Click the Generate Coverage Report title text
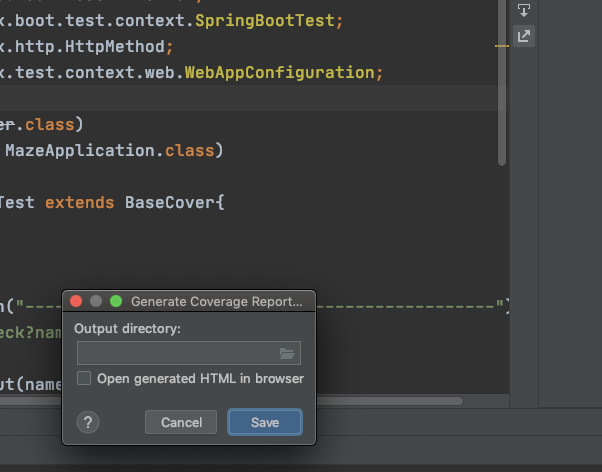The height and width of the screenshot is (472, 602). click(217, 301)
